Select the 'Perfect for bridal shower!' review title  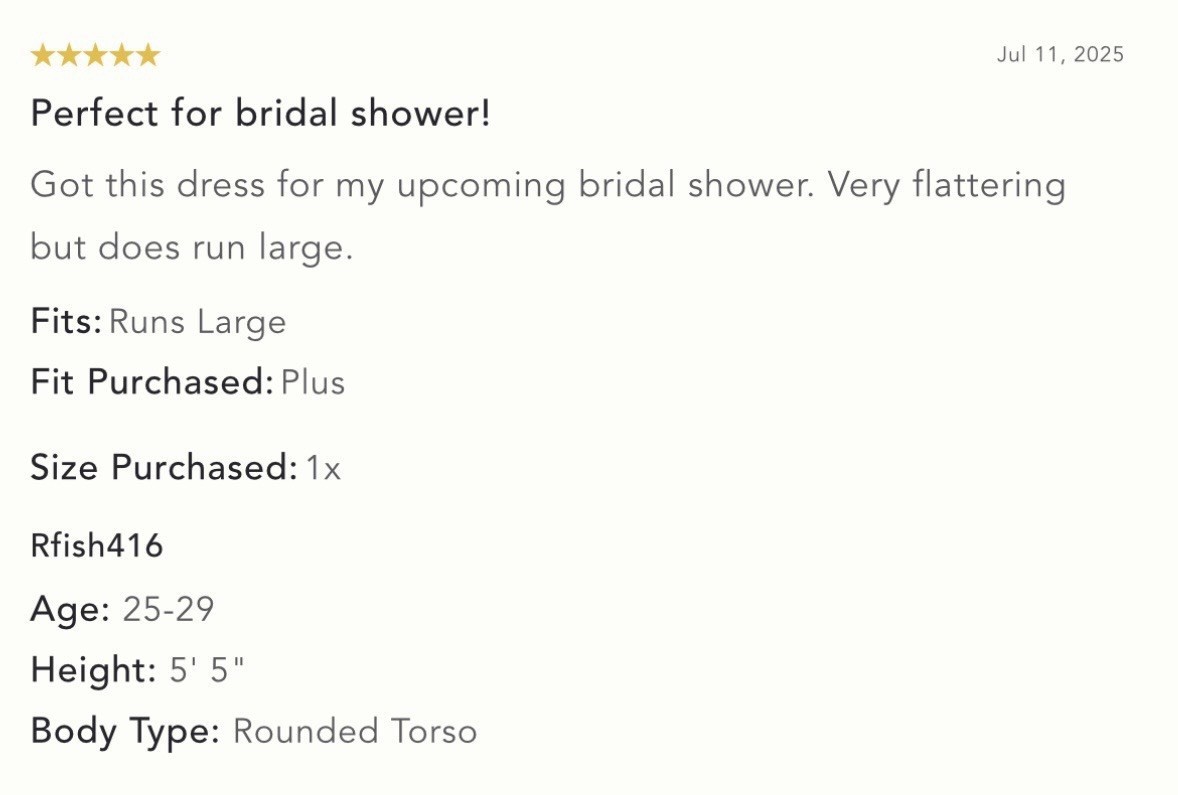pyautogui.click(x=260, y=113)
